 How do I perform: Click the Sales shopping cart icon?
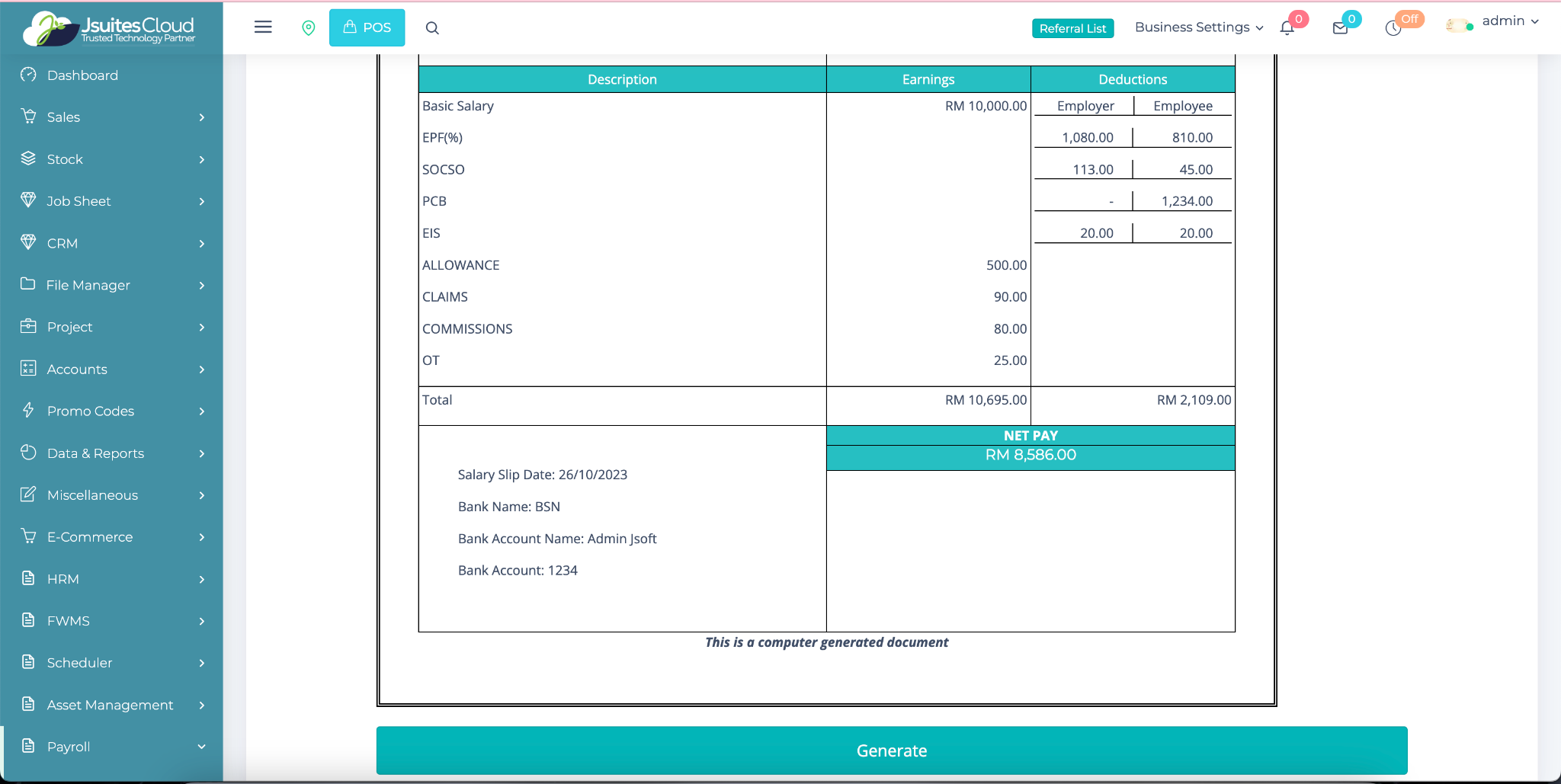[28, 117]
